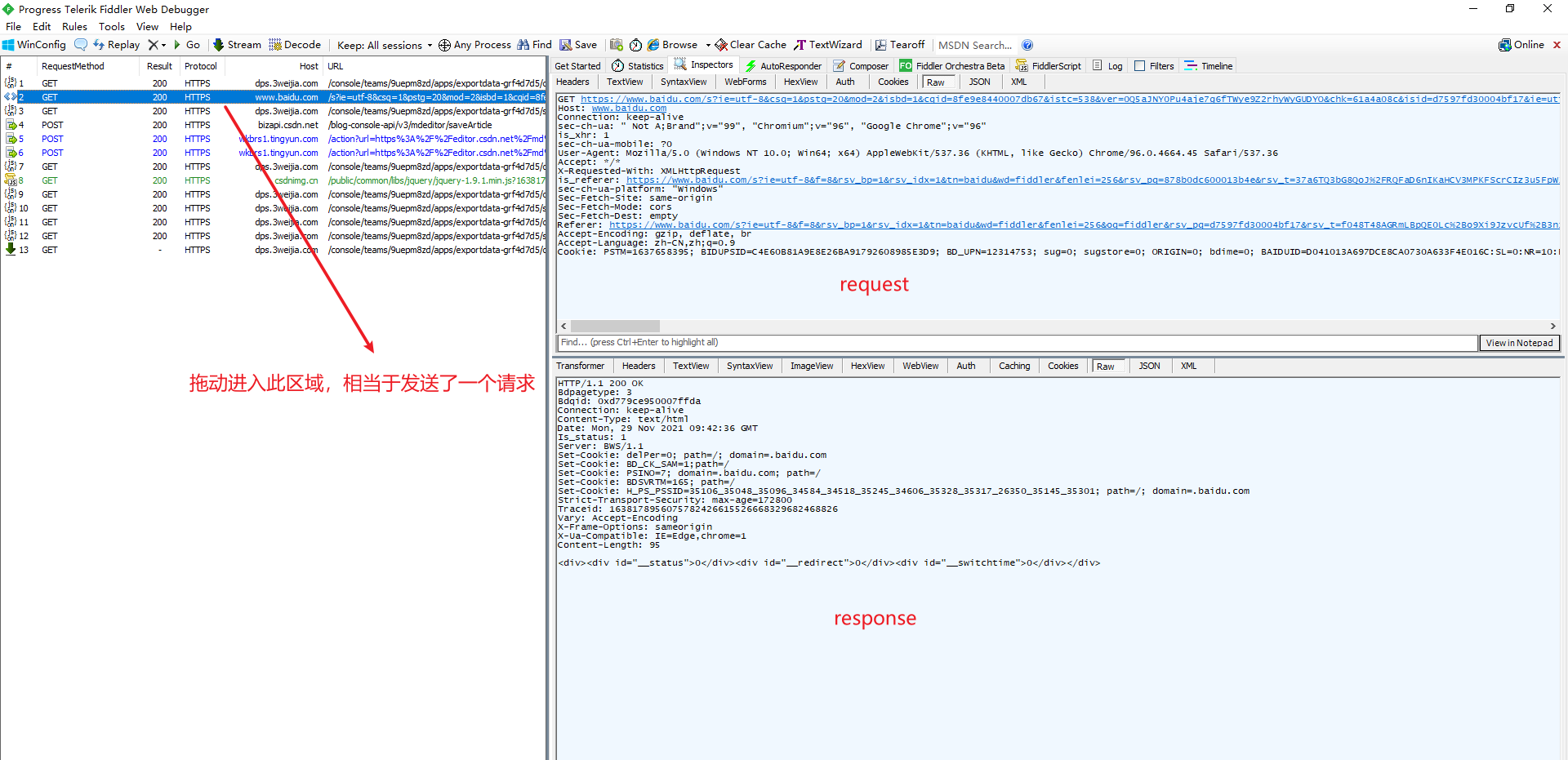Open the File menu
1568x760 pixels.
(x=13, y=26)
